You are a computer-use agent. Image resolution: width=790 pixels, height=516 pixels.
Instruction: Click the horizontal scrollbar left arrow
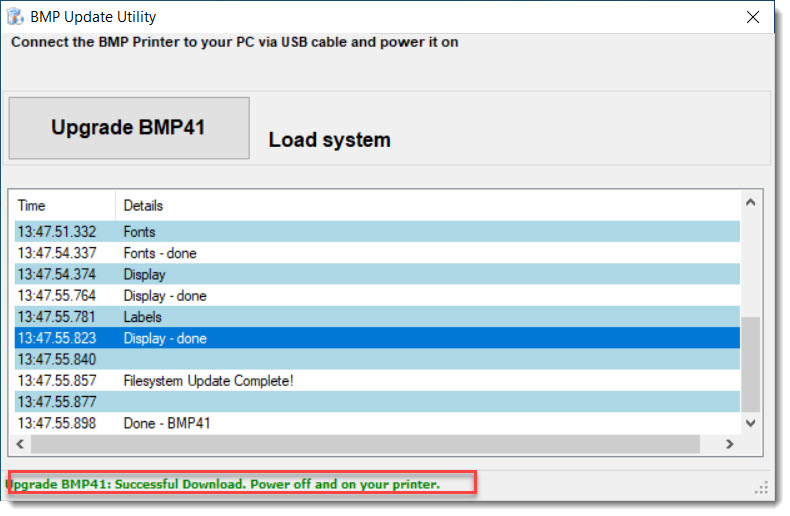[21, 444]
